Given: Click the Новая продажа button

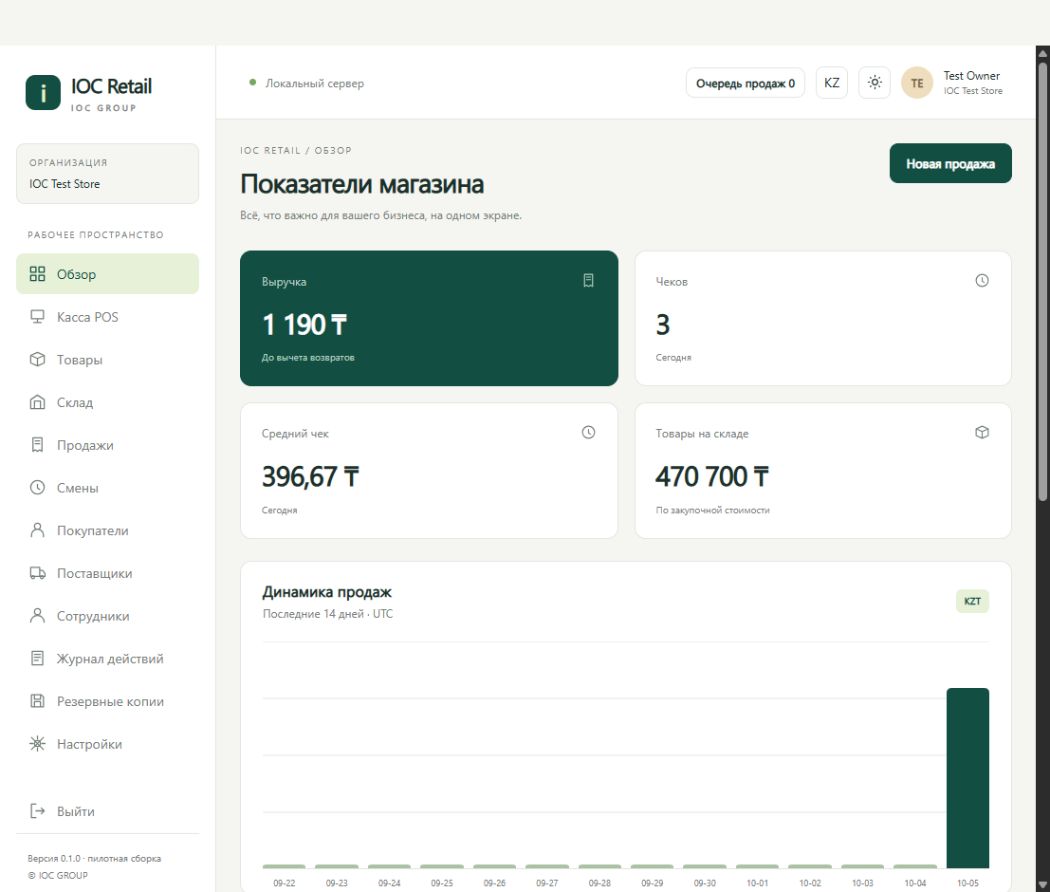Looking at the screenshot, I should [x=950, y=163].
